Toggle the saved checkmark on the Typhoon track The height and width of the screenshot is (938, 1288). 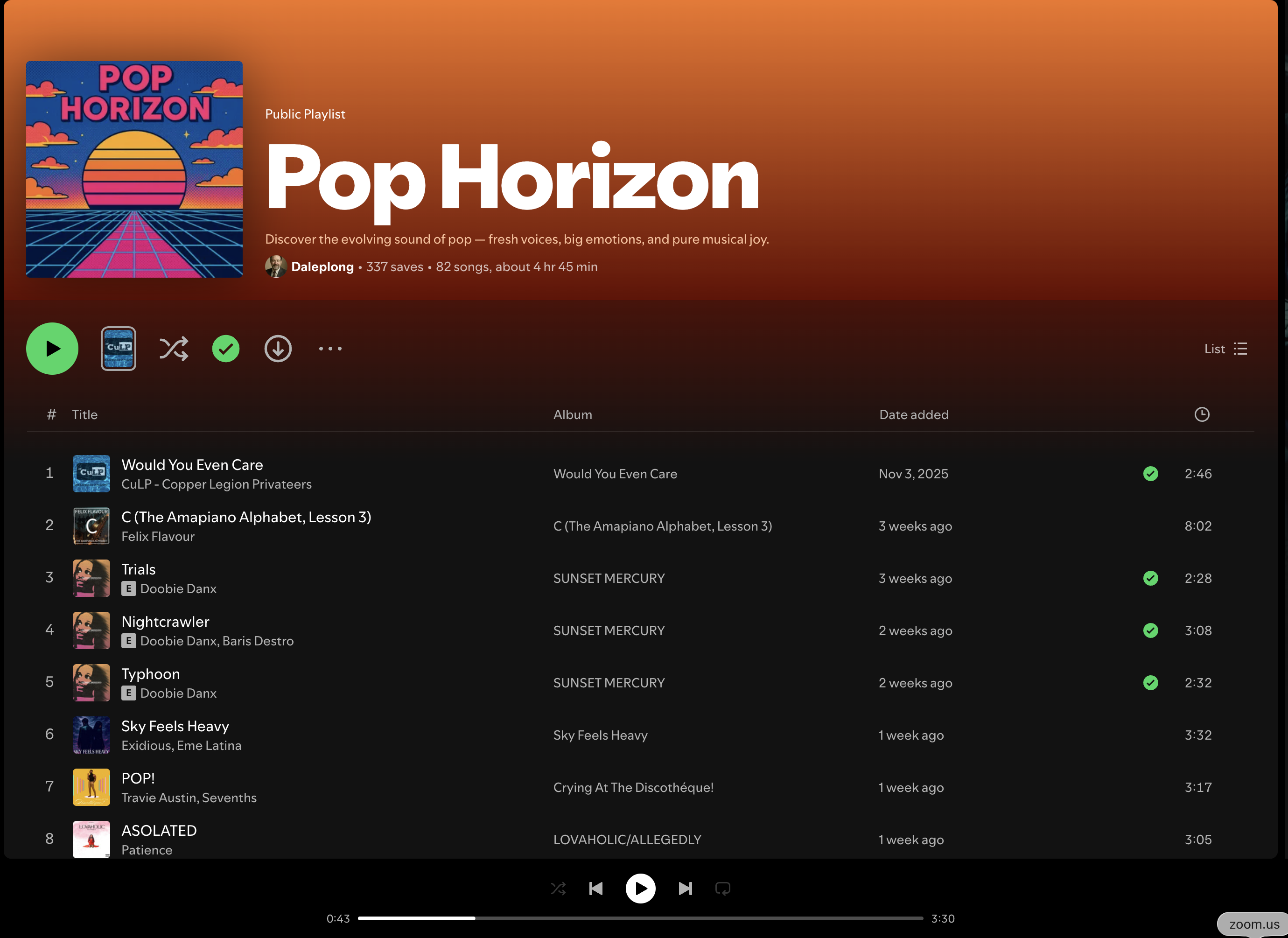[1150, 682]
